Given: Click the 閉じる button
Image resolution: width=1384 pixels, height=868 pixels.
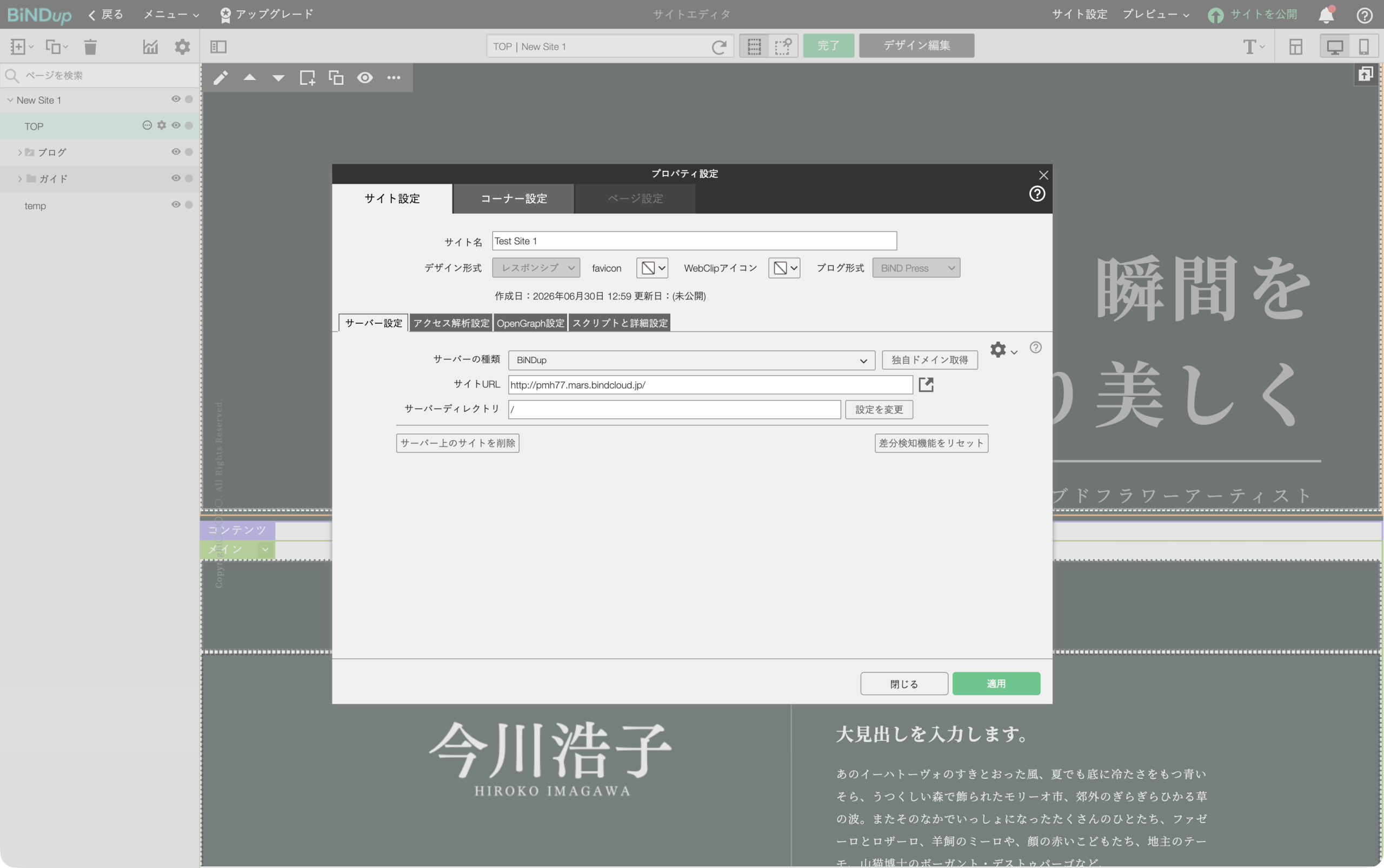Looking at the screenshot, I should tap(904, 684).
